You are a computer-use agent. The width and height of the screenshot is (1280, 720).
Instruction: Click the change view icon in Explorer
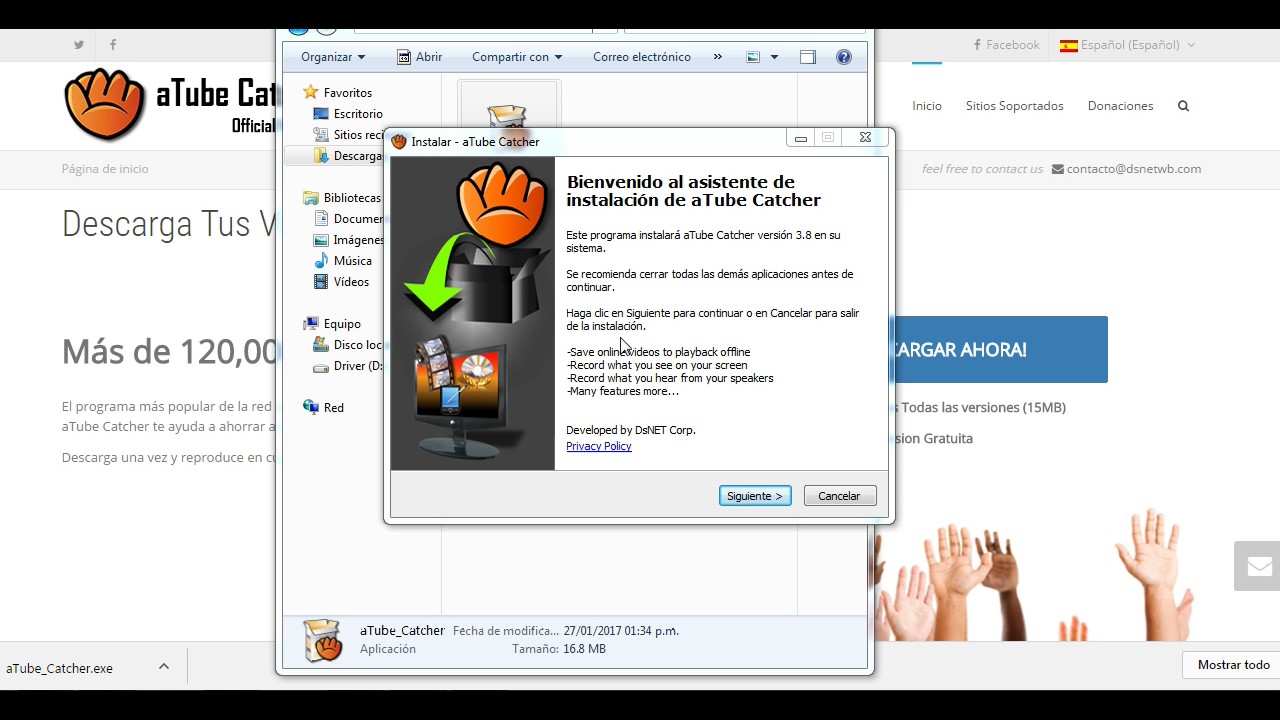753,57
